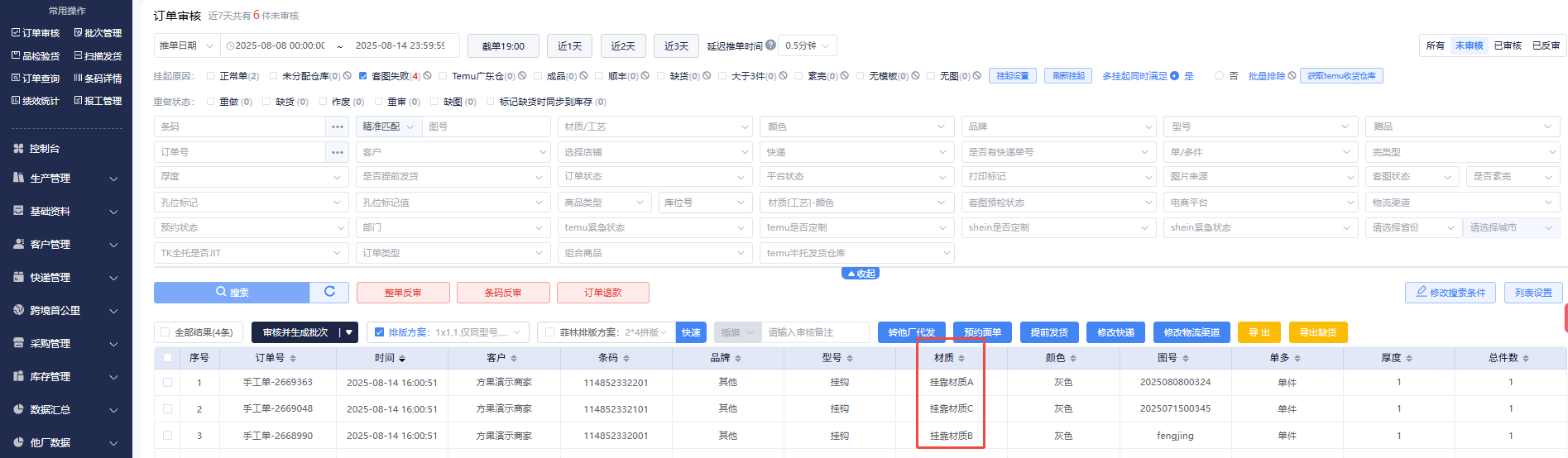Uncheck the 套图失败 checkbox
1568x458 pixels.
coord(363,76)
